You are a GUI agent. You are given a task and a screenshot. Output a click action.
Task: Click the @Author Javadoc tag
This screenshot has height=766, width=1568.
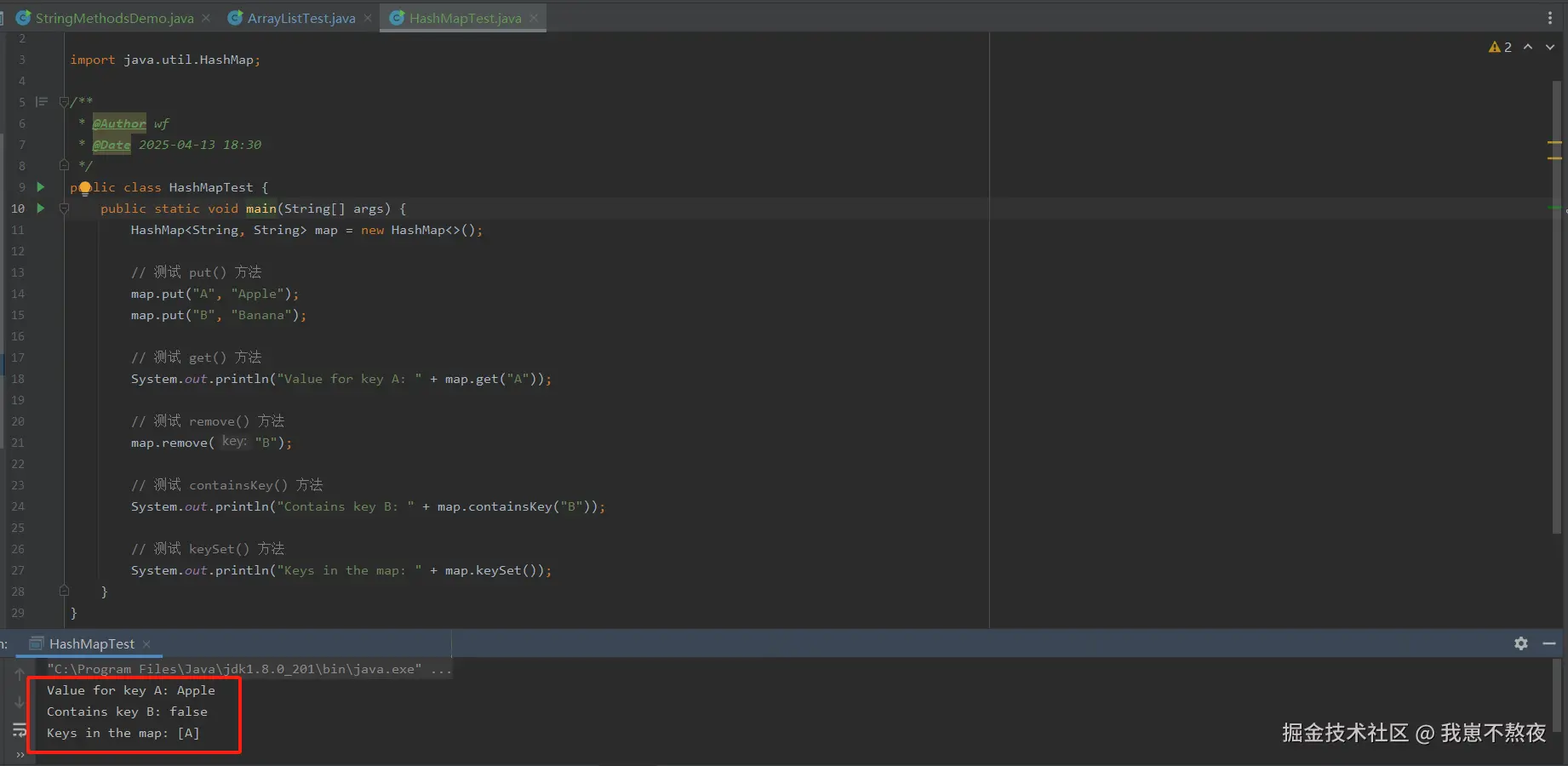click(x=119, y=123)
